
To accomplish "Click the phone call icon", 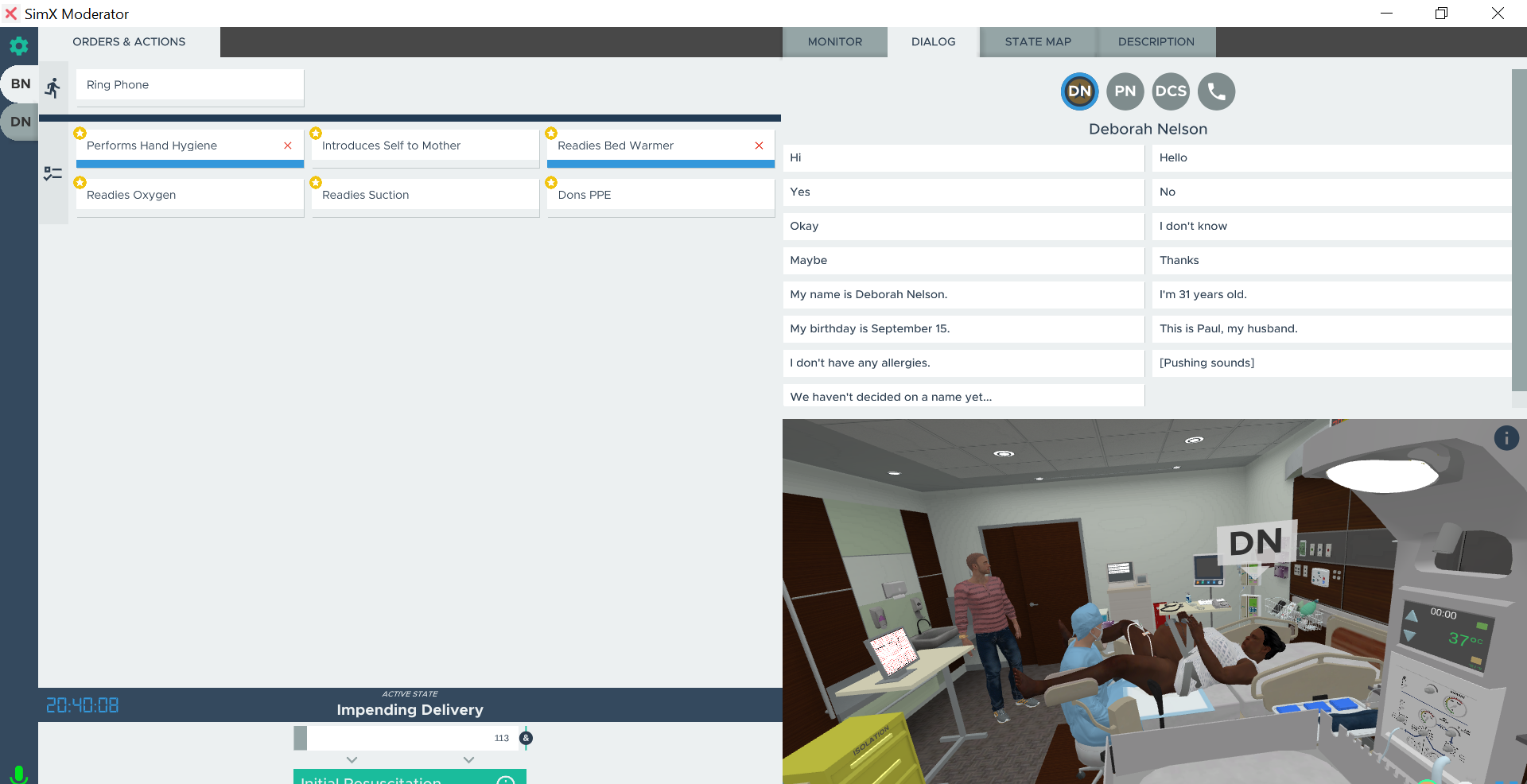I will 1216,91.
